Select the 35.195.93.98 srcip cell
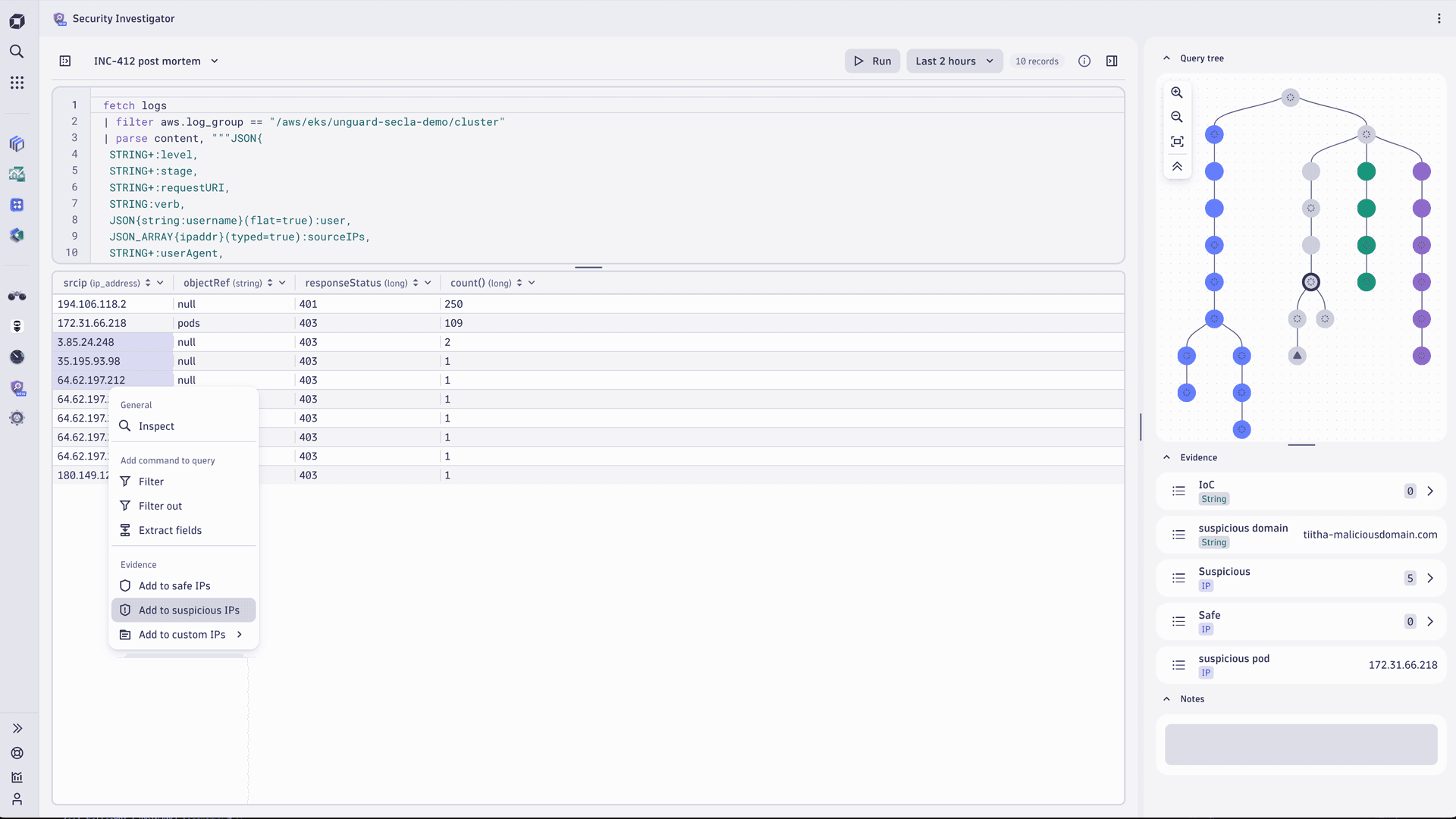Screen dimensions: 1456x819 tap(113, 361)
